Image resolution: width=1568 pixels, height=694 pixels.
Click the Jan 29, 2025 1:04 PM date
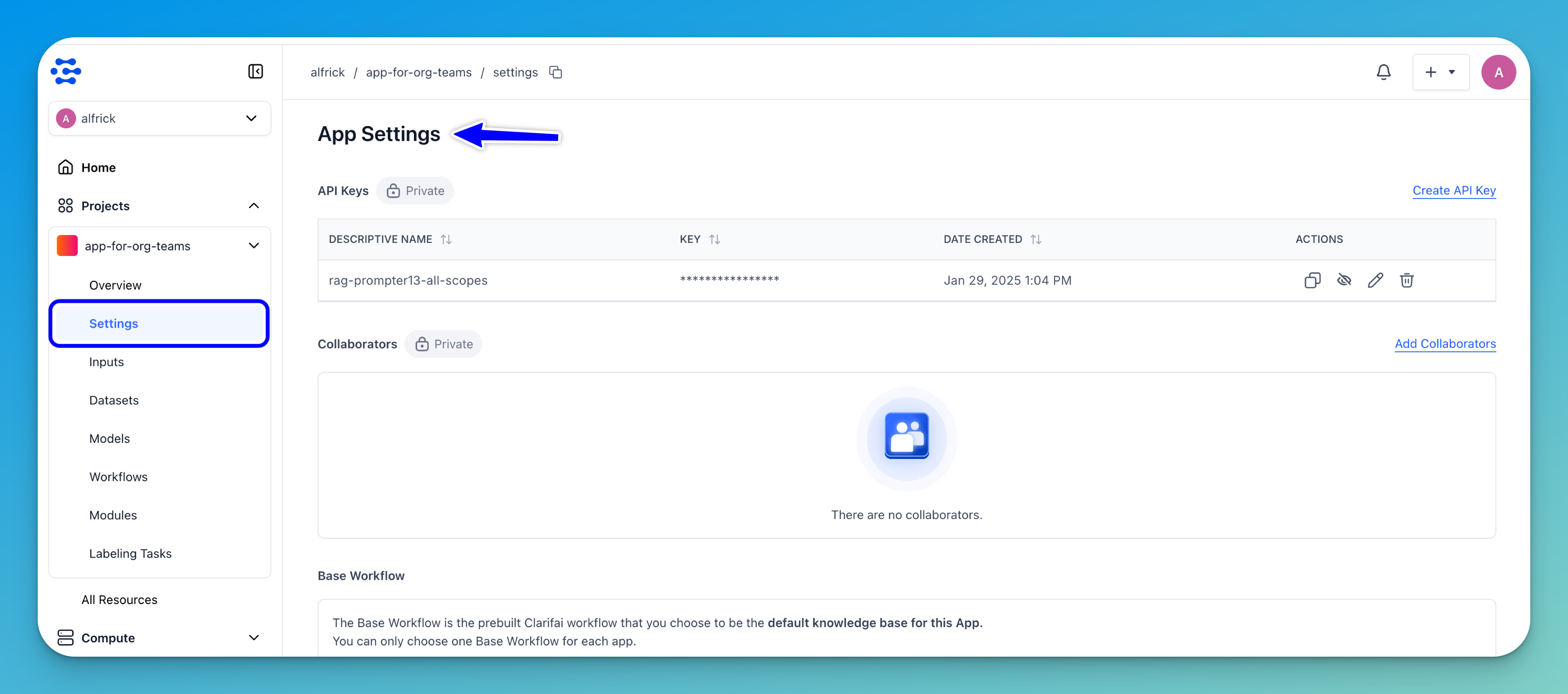coord(1007,280)
